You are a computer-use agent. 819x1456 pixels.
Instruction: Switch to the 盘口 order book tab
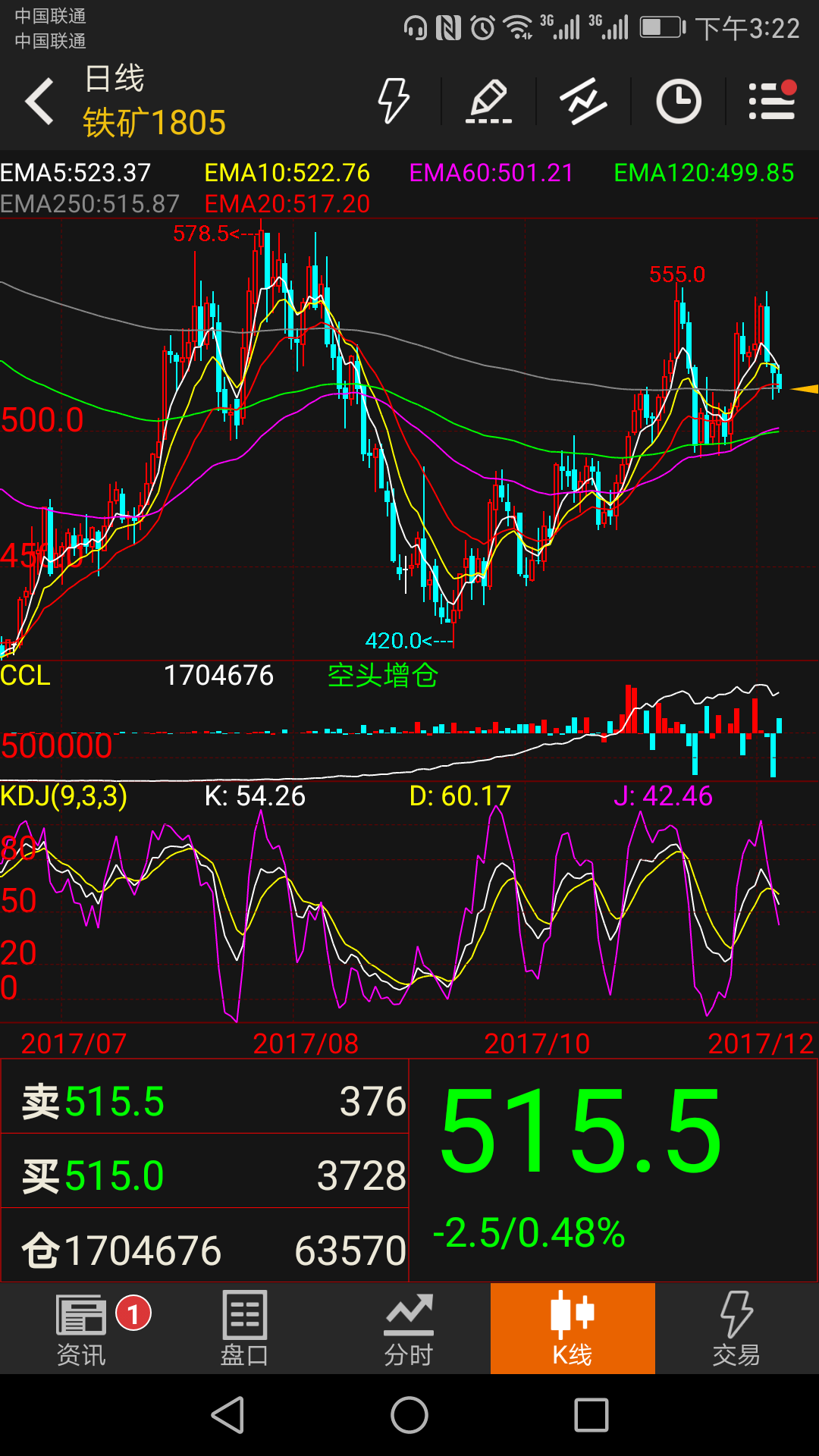pyautogui.click(x=245, y=1329)
